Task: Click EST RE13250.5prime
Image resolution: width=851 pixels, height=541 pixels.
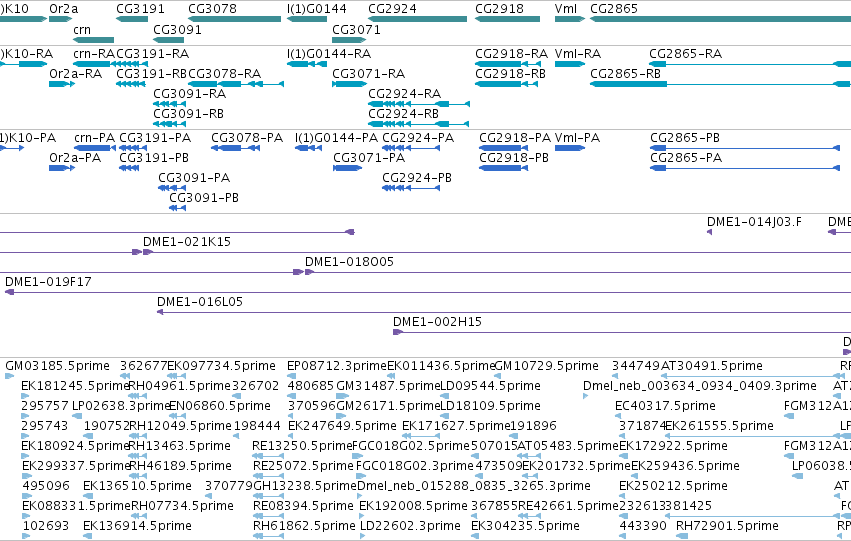Action: pyautogui.click(x=303, y=447)
